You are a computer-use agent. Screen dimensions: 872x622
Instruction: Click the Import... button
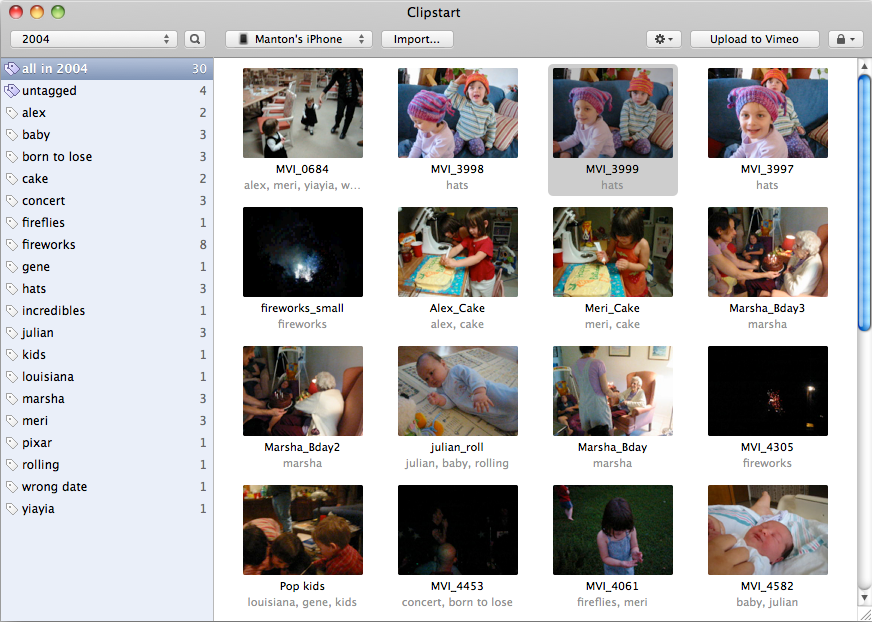417,39
